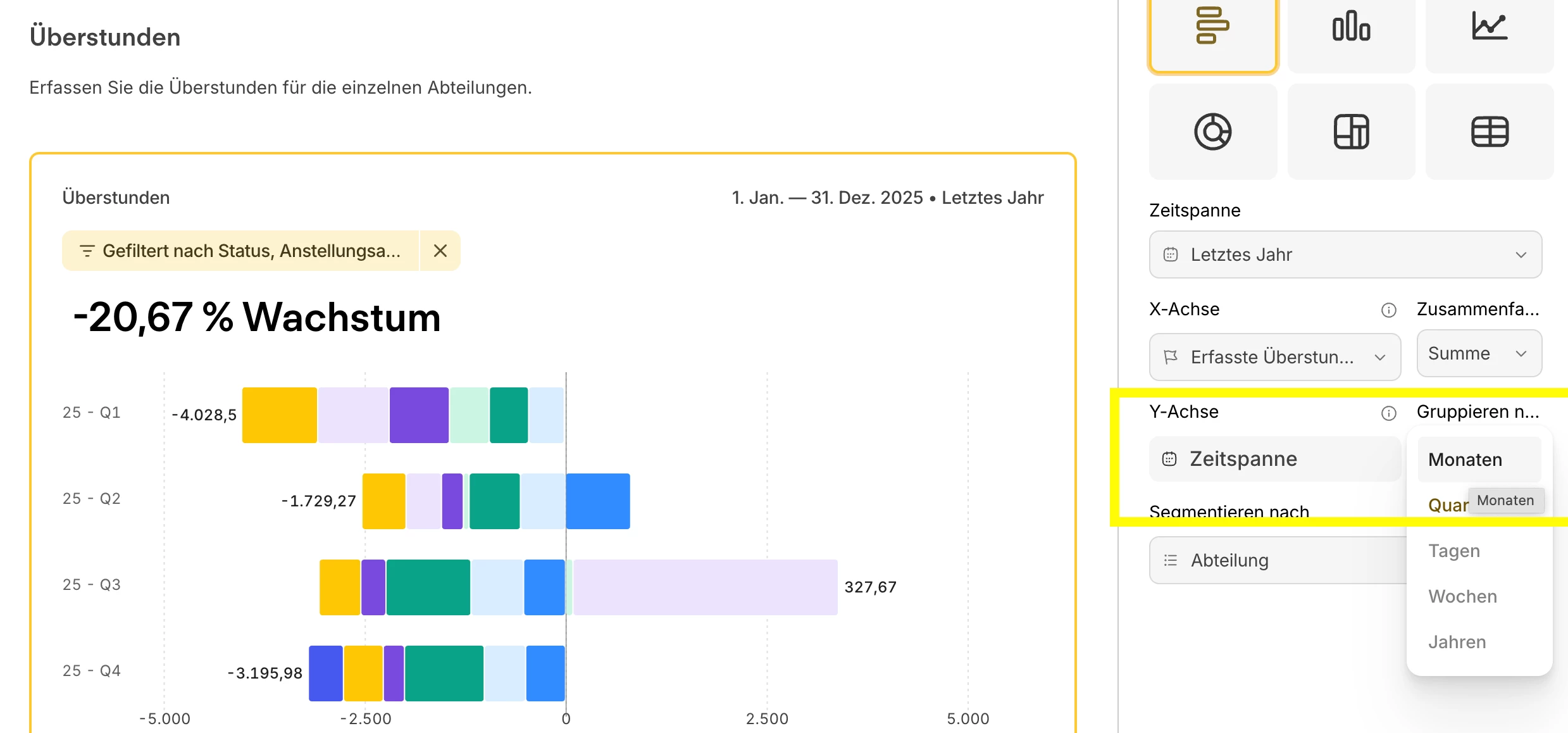
Task: Click the Y-Achse info icon
Action: (x=1388, y=413)
